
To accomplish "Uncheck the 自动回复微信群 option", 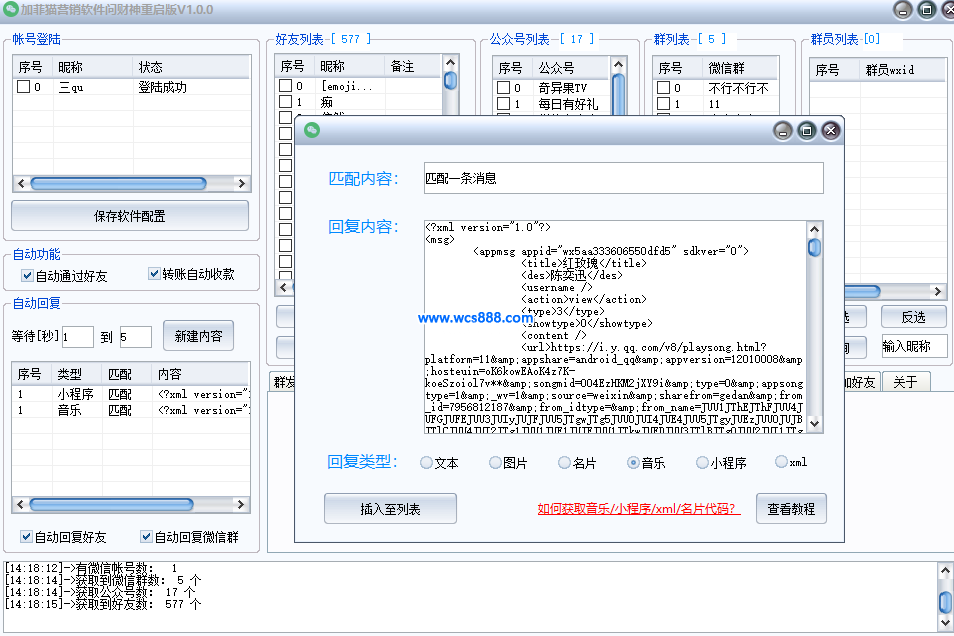I will click(x=147, y=537).
